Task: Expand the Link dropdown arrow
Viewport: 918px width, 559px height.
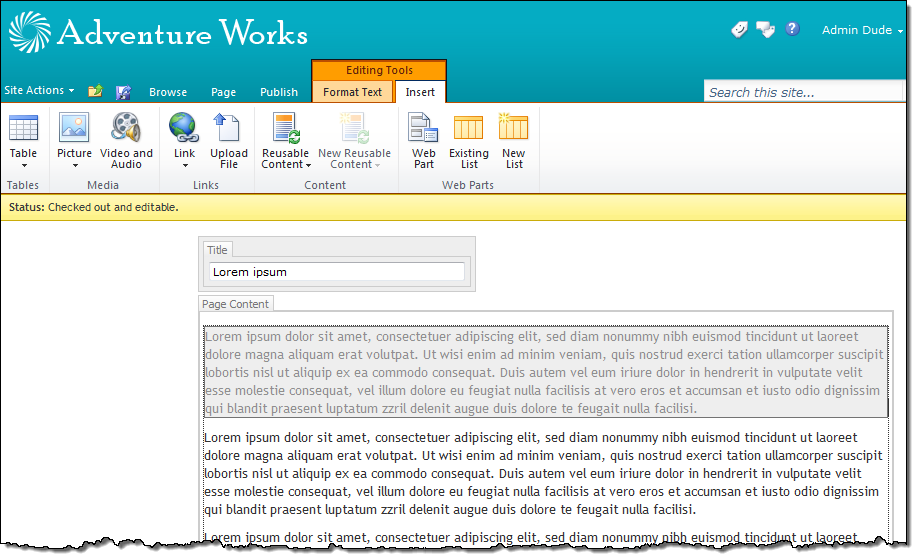Action: pyautogui.click(x=185, y=166)
